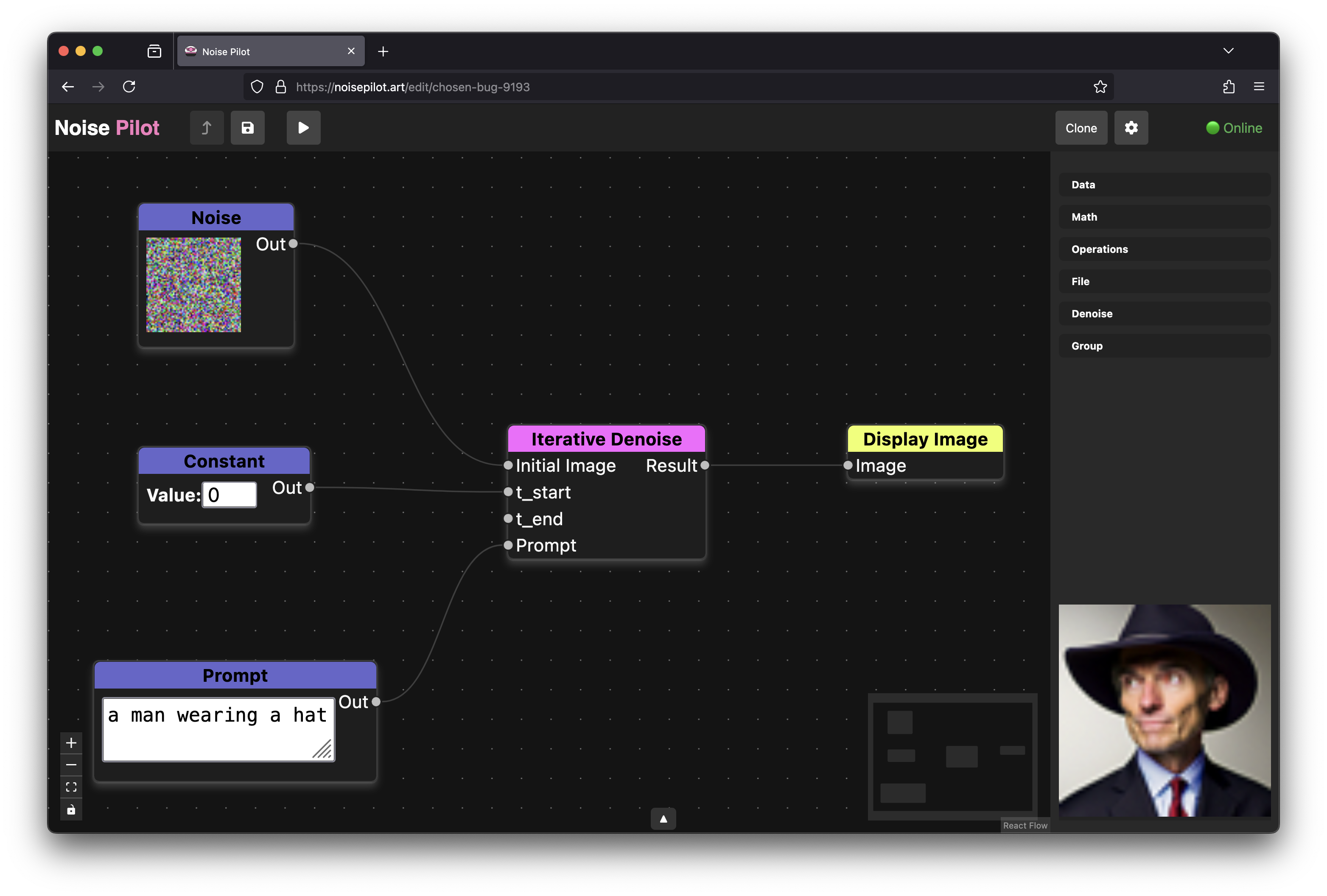Click the tracking protection shield

[x=256, y=86]
